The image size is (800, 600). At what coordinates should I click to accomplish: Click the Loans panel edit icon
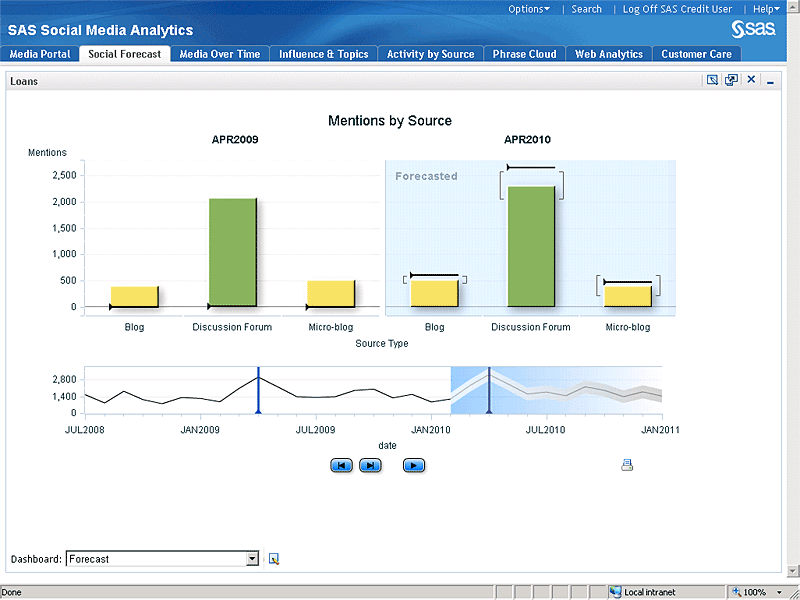coord(712,80)
